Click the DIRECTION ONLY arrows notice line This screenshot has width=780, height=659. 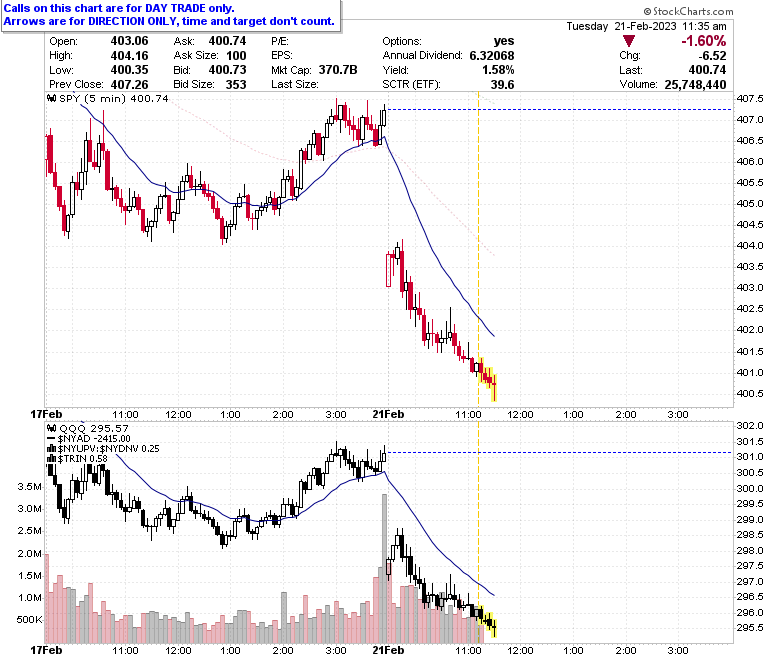click(x=169, y=21)
